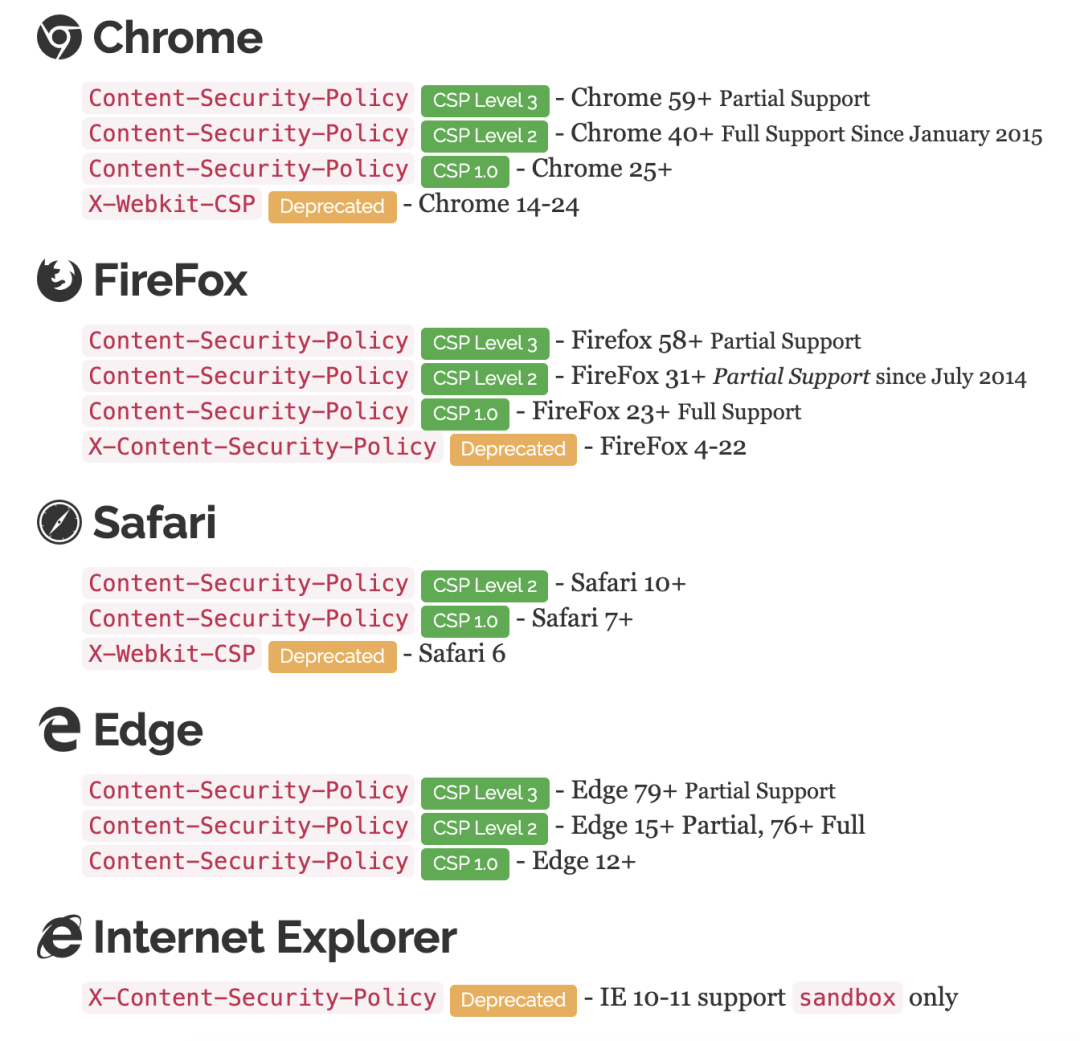Click the Internet Explorer logo icon
The image size is (1080, 1041).
pyautogui.click(x=59, y=938)
